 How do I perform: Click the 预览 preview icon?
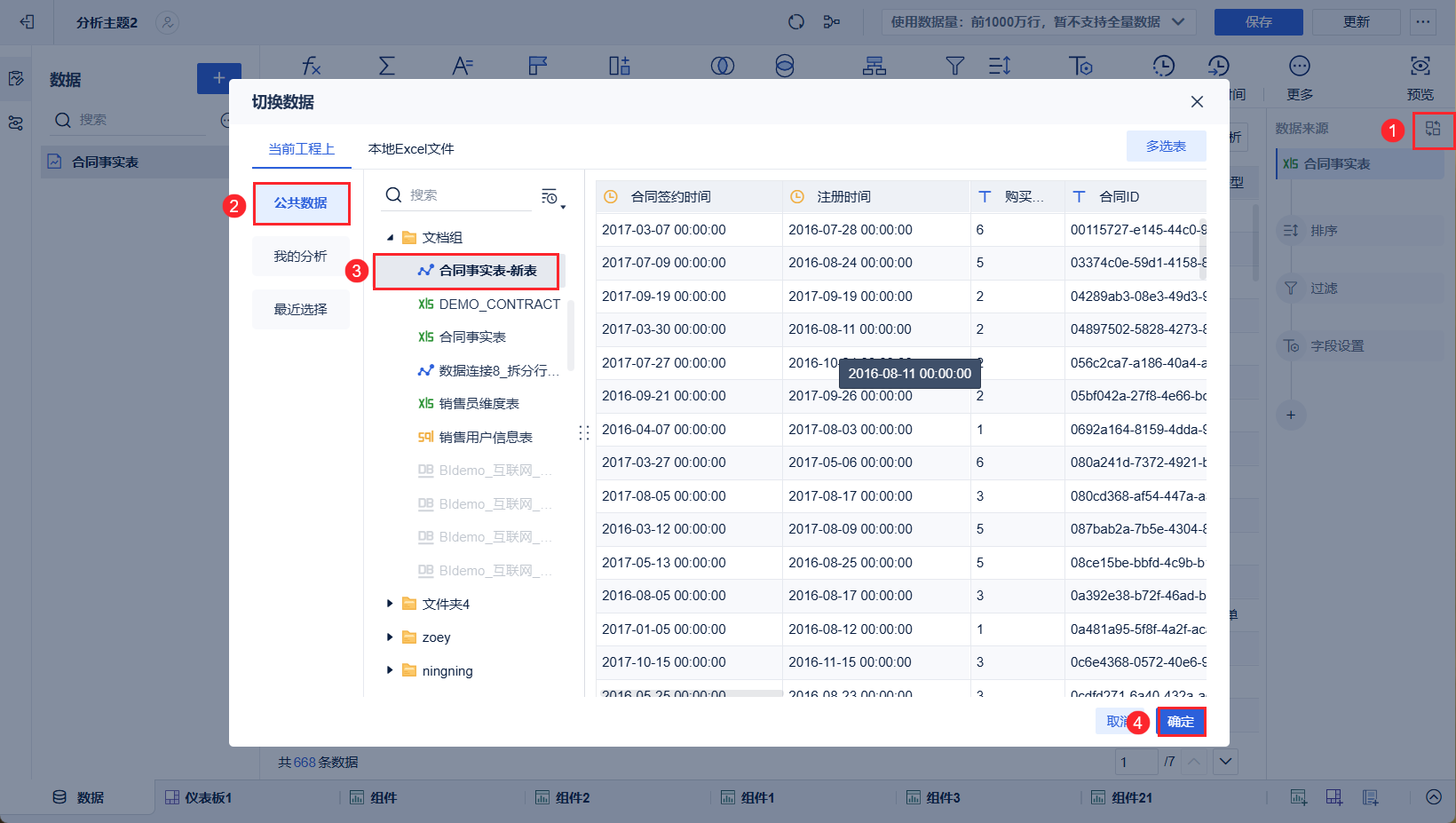[x=1420, y=66]
